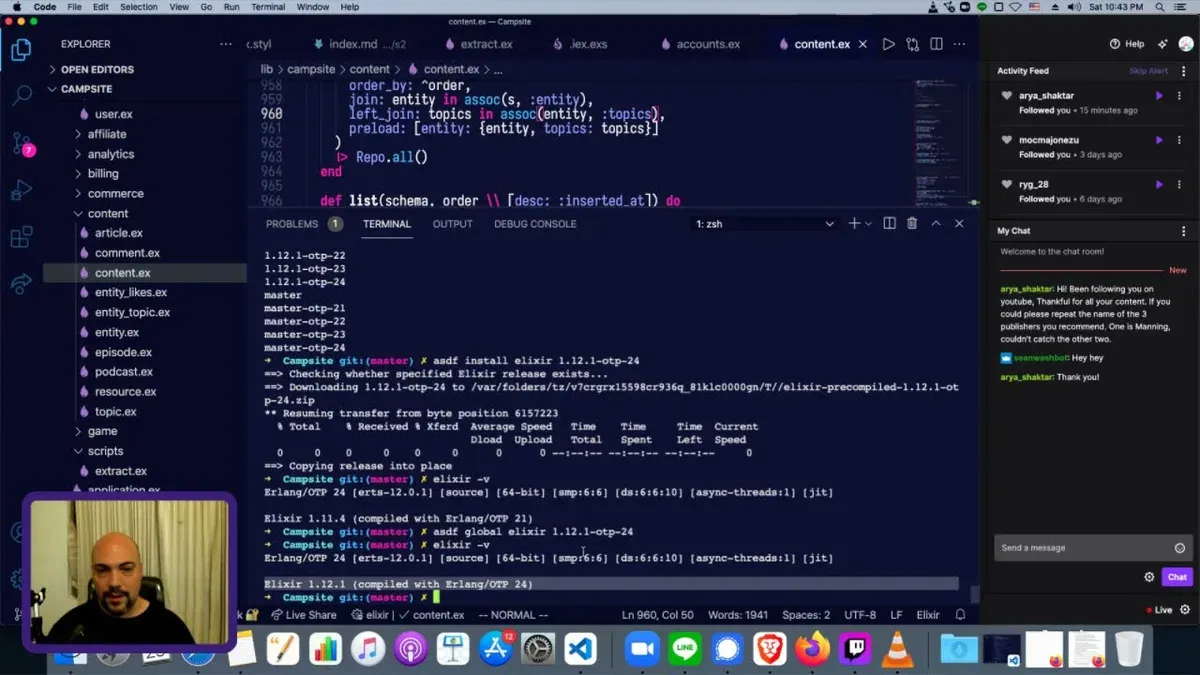Click the sparkle icon next to Help
This screenshot has width=1200, height=675.
(x=1162, y=44)
